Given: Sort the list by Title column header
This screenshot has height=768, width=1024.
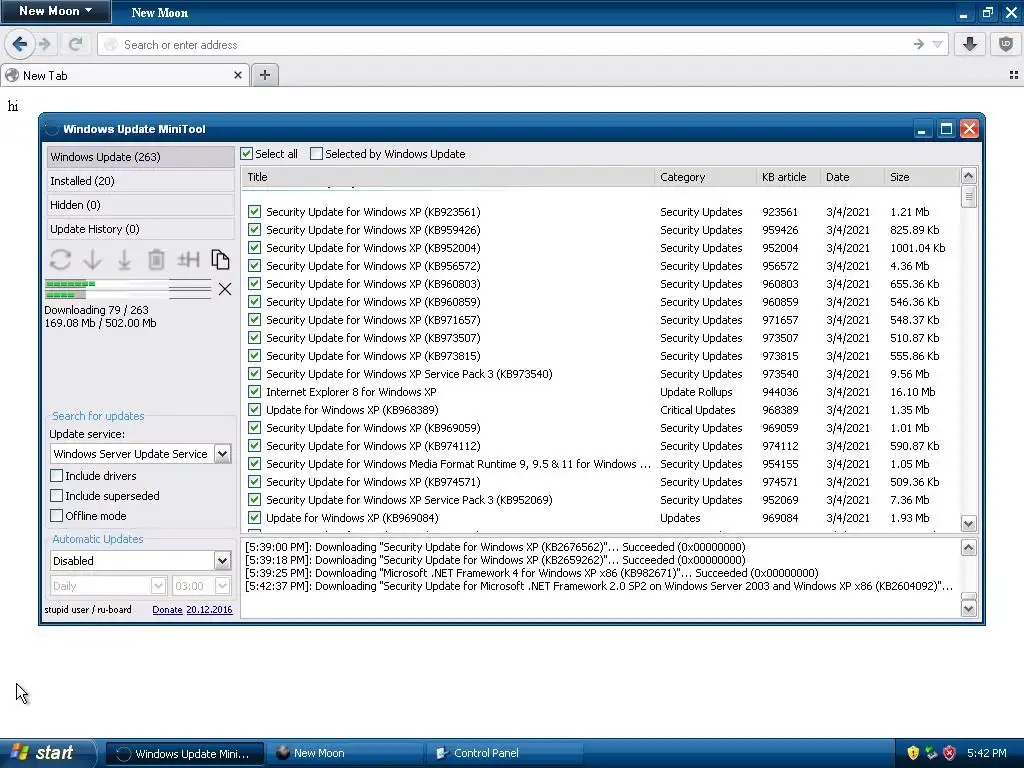Looking at the screenshot, I should [448, 177].
